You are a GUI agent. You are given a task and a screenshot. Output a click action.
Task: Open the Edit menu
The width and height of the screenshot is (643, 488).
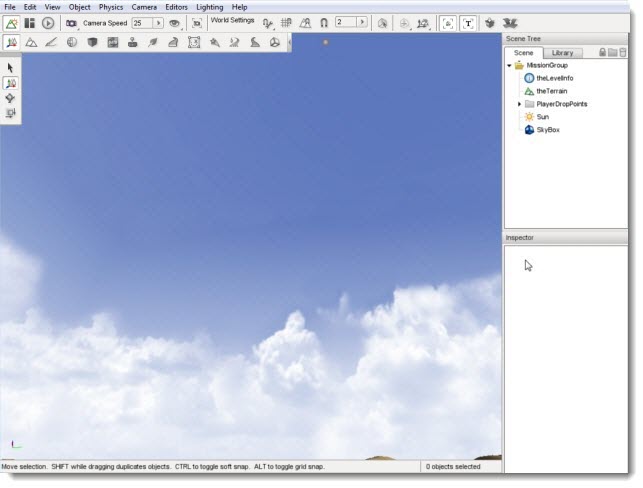click(x=30, y=7)
